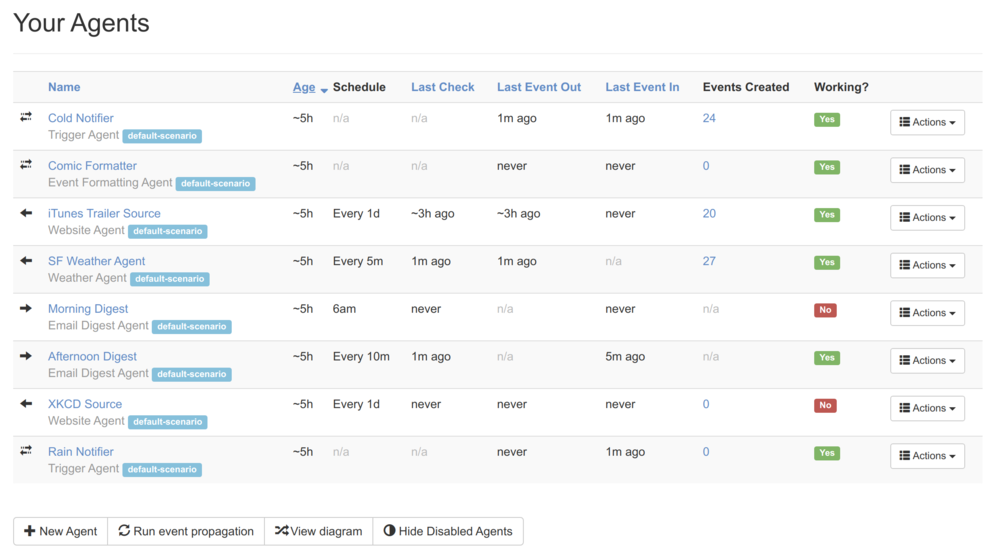This screenshot has width=1000, height=560.
Task: Click the bidirectional arrows icon beside Rain Notifier
Action: (26, 451)
